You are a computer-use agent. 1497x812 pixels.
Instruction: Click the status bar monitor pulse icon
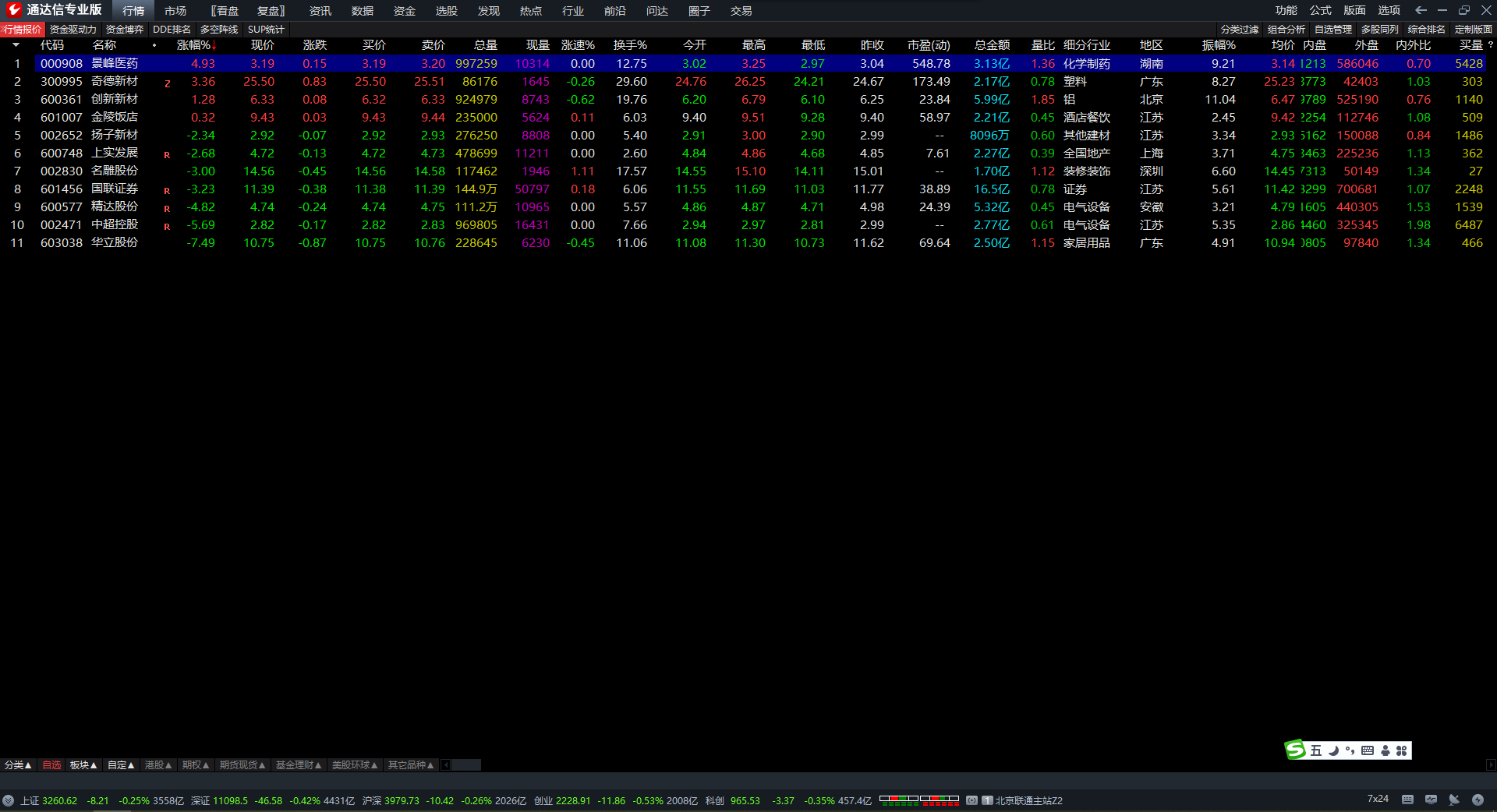pos(1431,800)
